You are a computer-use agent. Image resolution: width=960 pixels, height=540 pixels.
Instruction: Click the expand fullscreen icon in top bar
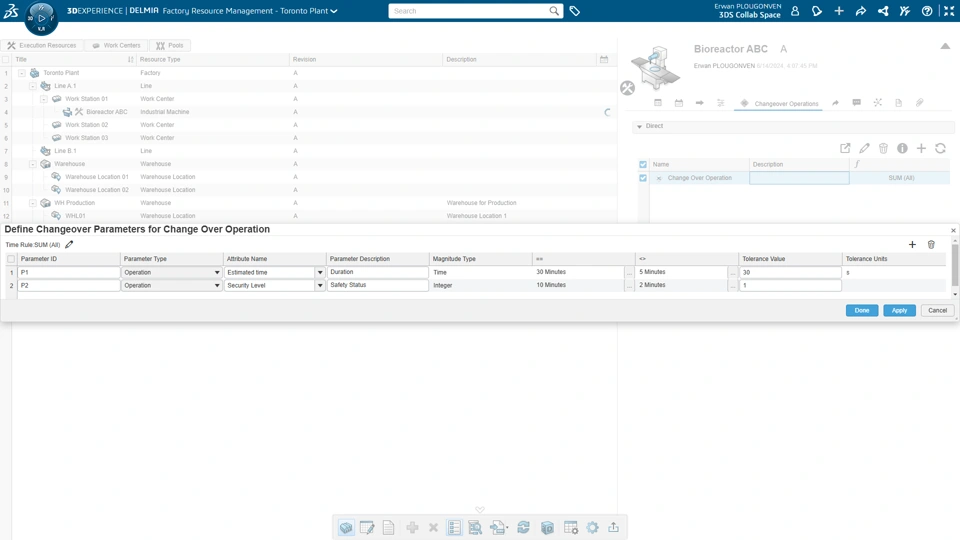tap(949, 11)
